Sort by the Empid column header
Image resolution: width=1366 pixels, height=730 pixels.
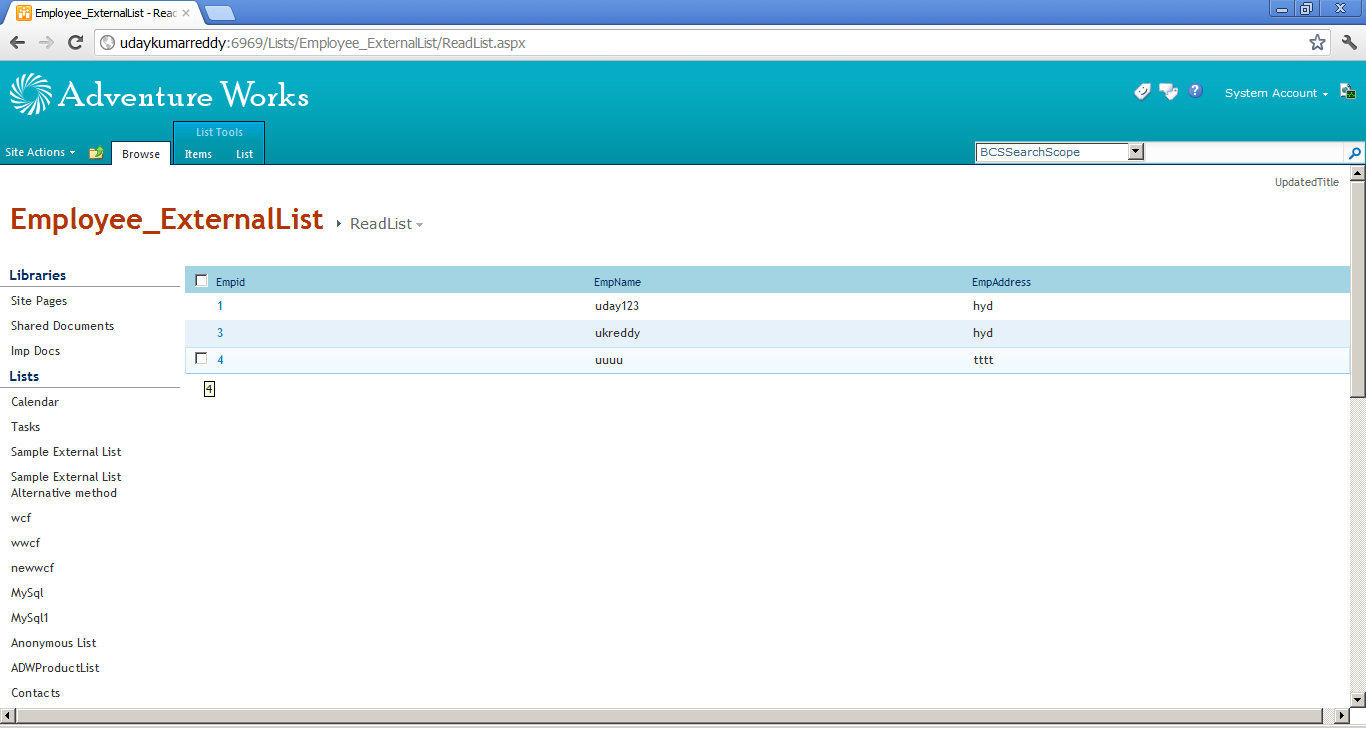point(230,282)
